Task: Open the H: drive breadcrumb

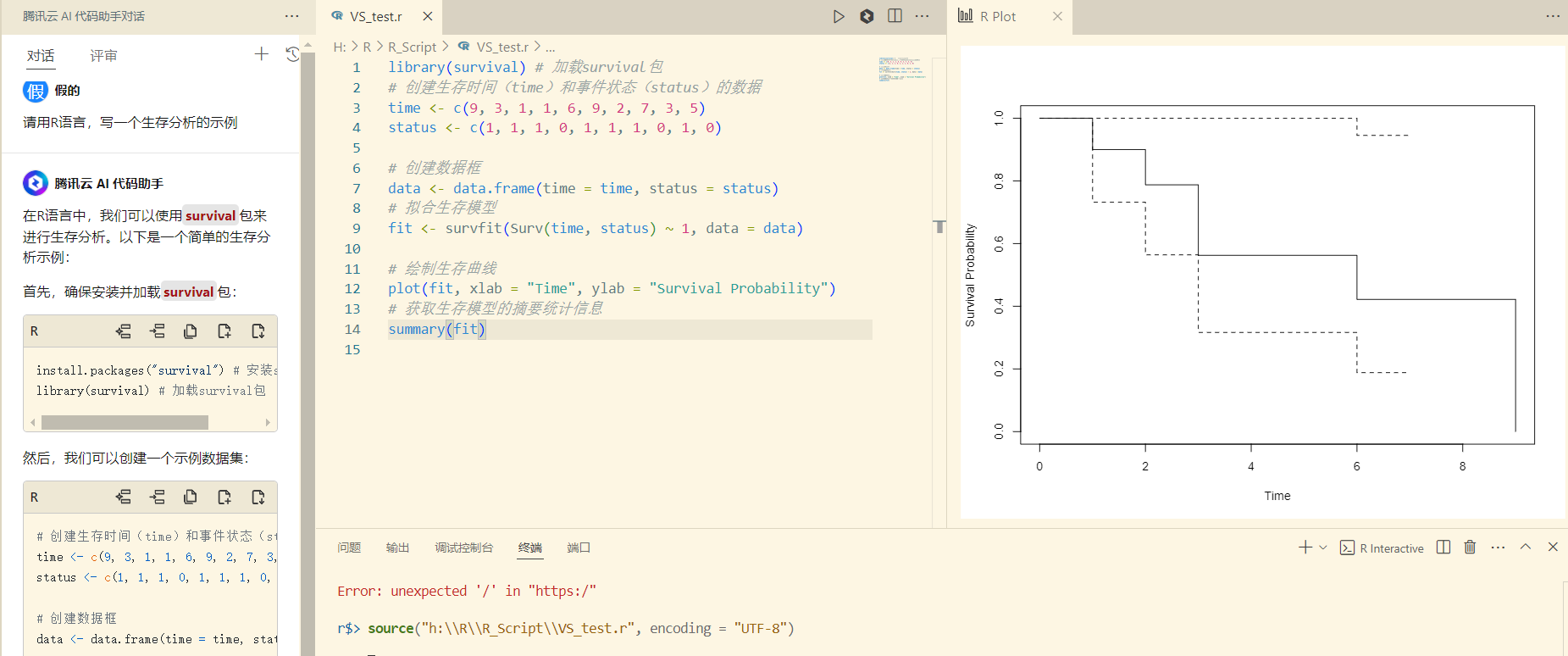Action: click(x=340, y=47)
